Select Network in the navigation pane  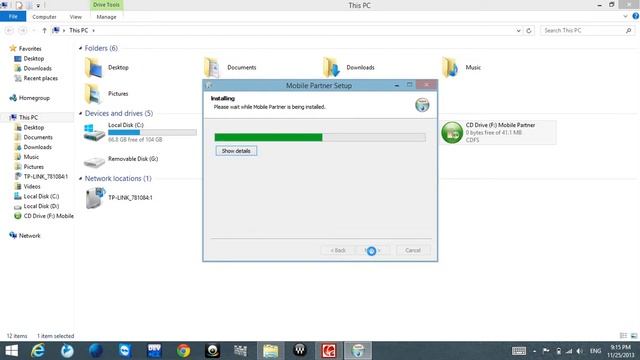click(29, 236)
